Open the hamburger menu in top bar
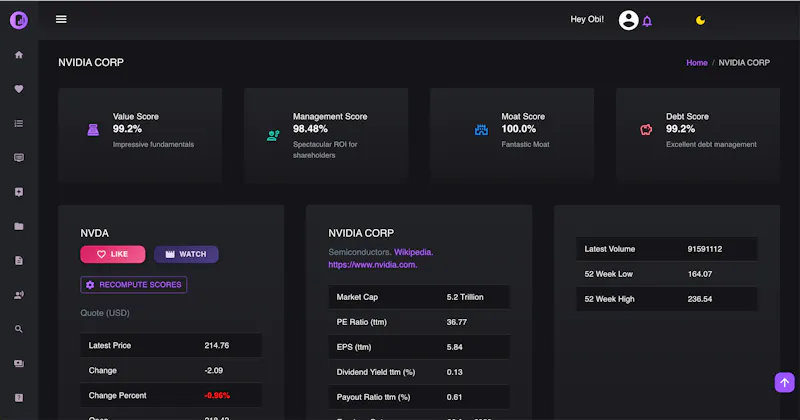The height and width of the screenshot is (420, 800). coord(61,19)
